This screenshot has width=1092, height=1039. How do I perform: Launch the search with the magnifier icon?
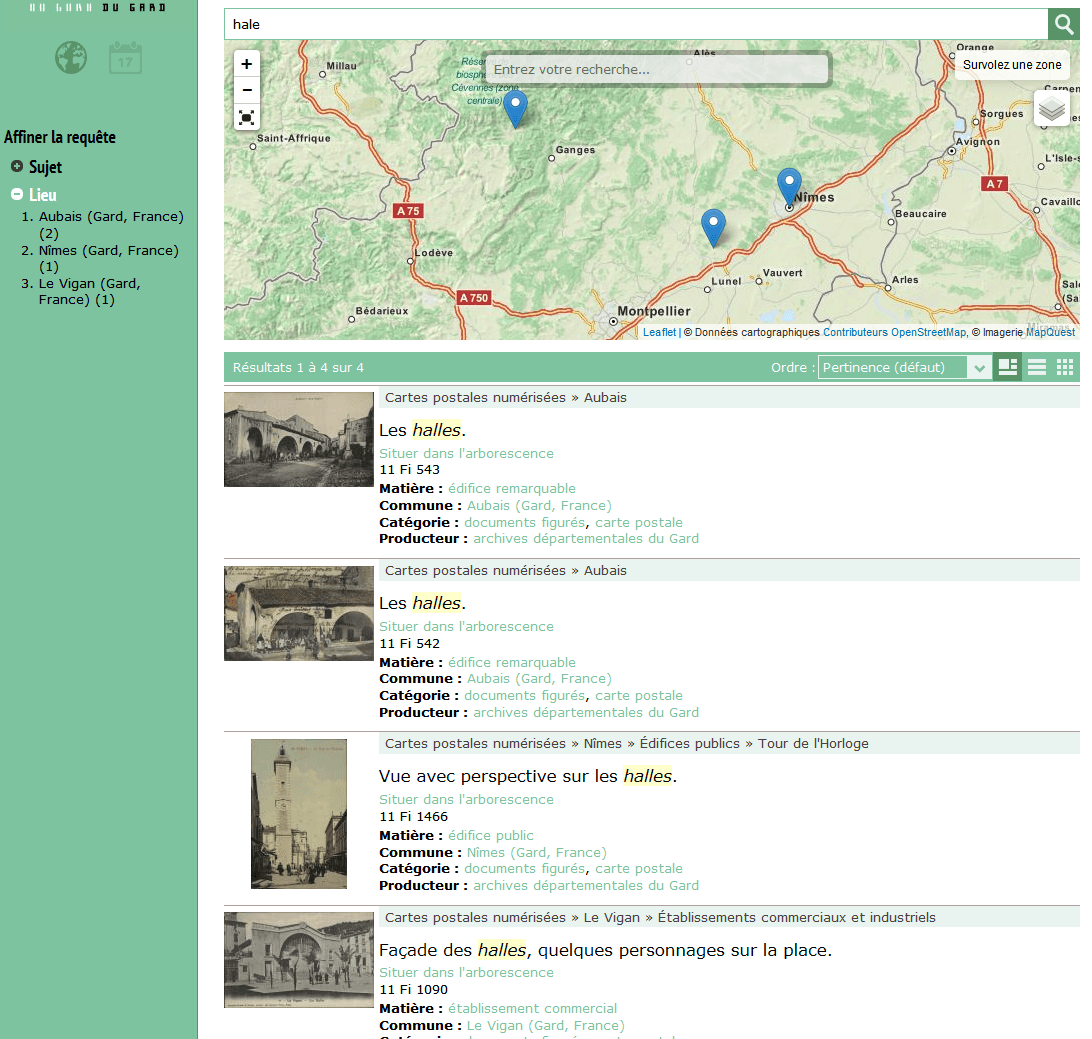[1062, 23]
